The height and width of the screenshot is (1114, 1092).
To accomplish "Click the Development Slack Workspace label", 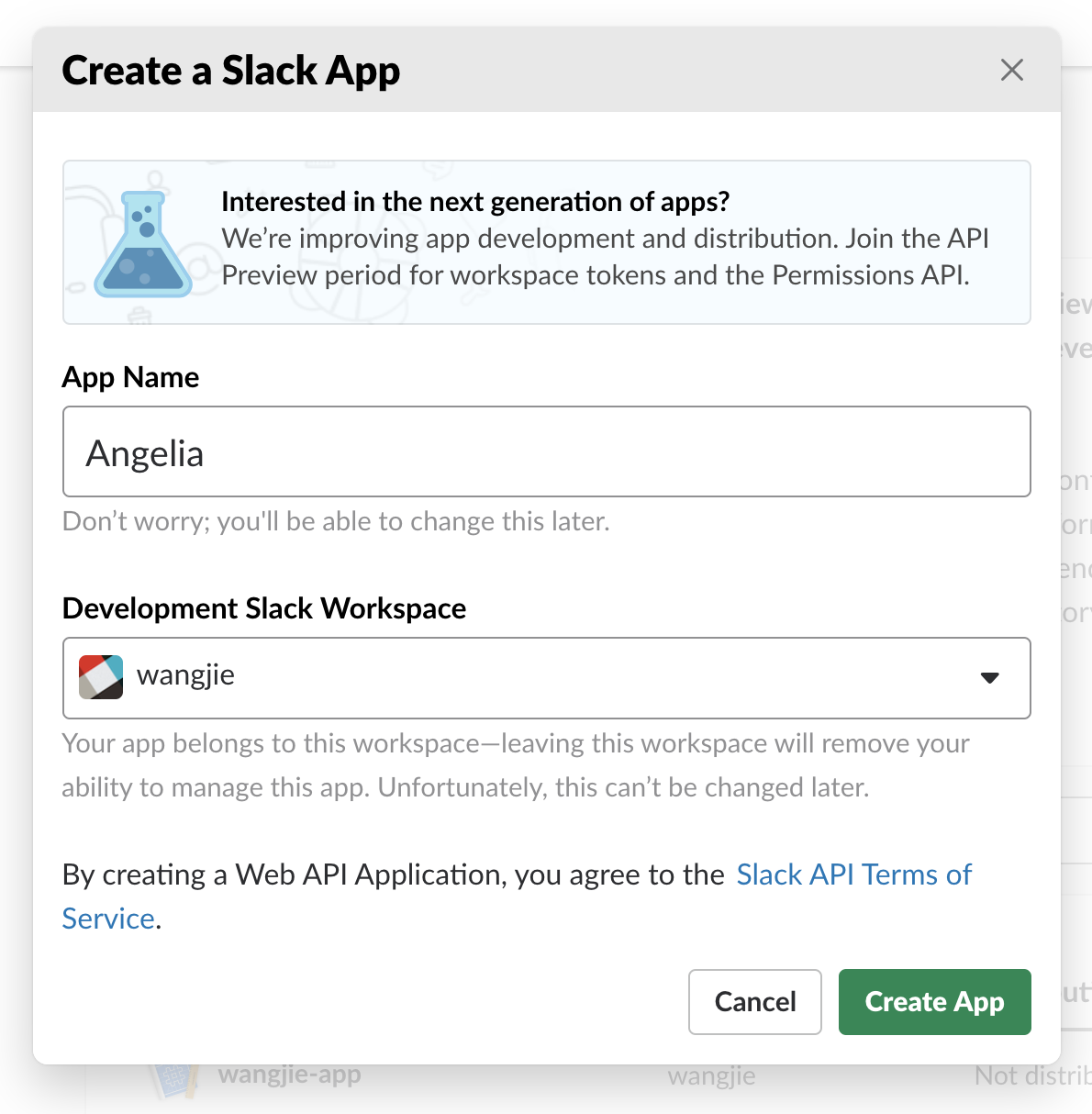I will [264, 608].
